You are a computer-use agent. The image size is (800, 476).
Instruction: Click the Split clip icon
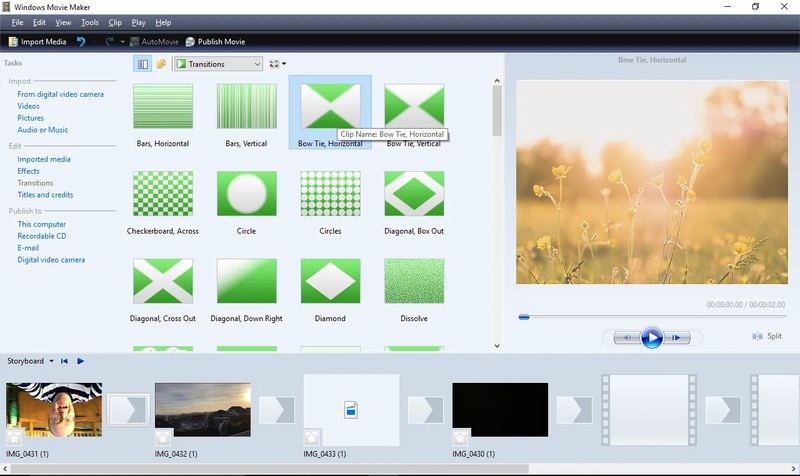(759, 337)
